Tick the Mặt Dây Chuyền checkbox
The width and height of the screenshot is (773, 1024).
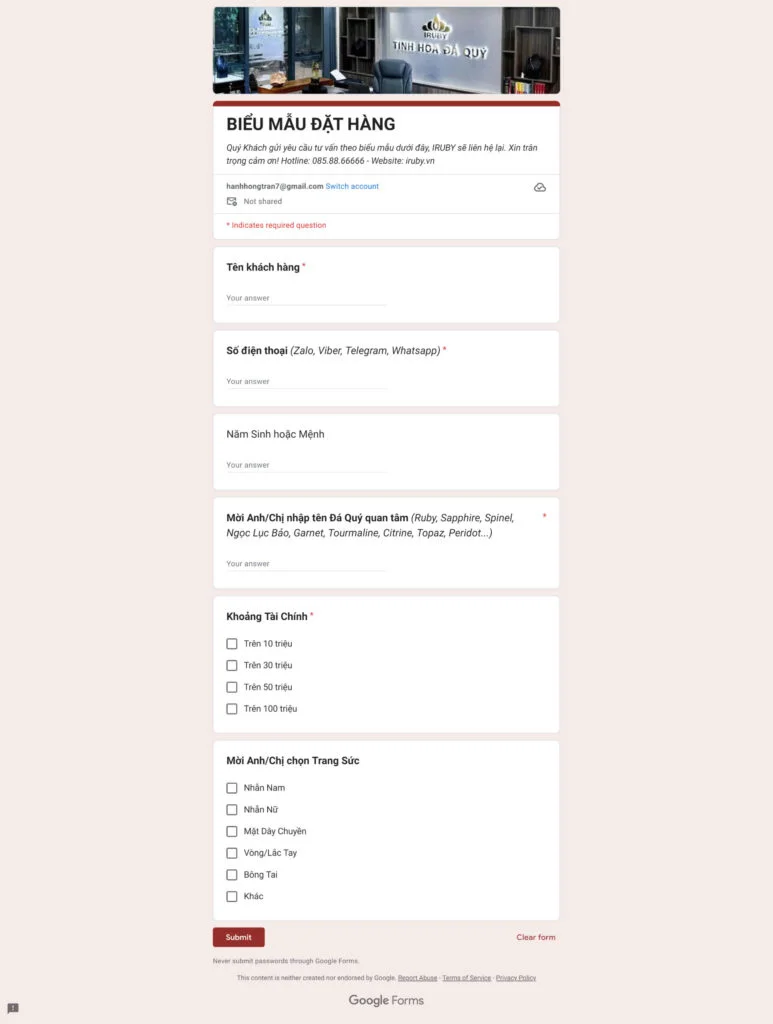click(x=232, y=831)
